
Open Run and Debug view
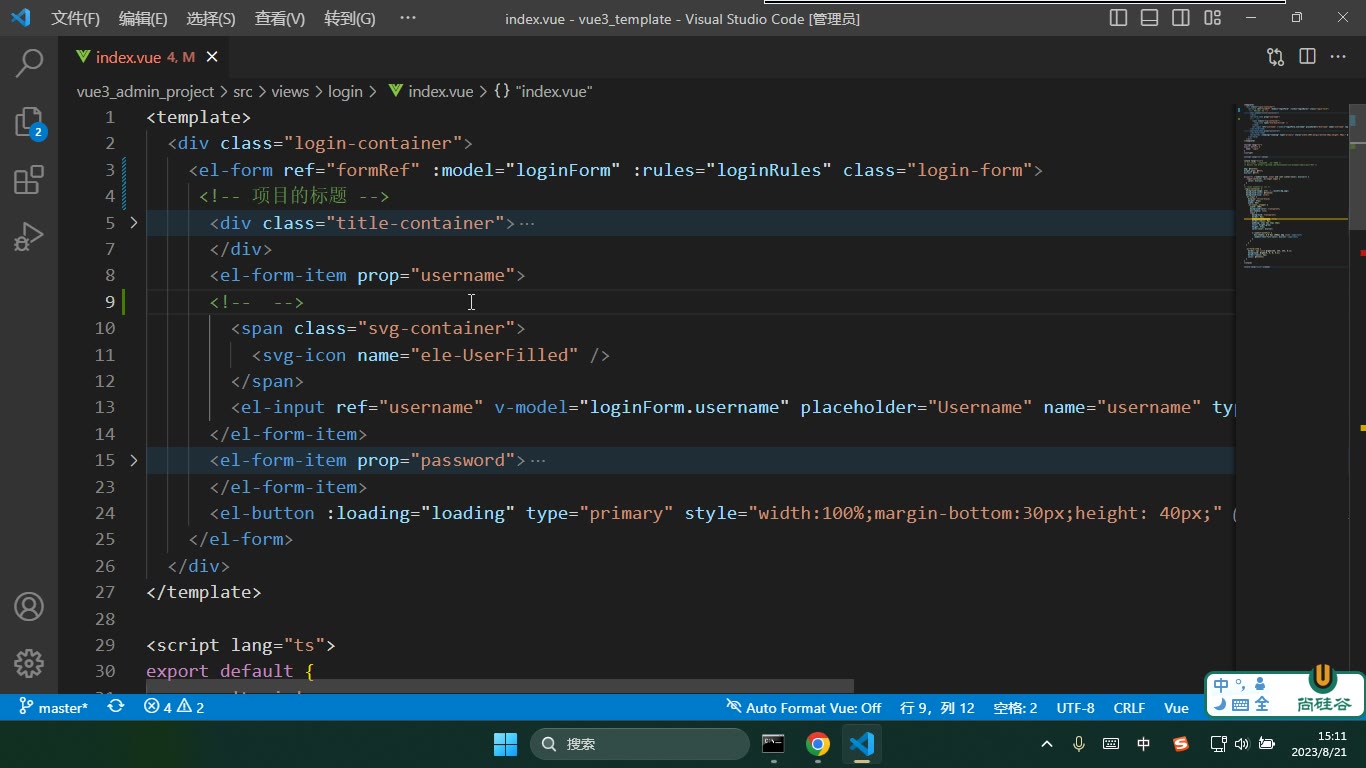tap(29, 238)
